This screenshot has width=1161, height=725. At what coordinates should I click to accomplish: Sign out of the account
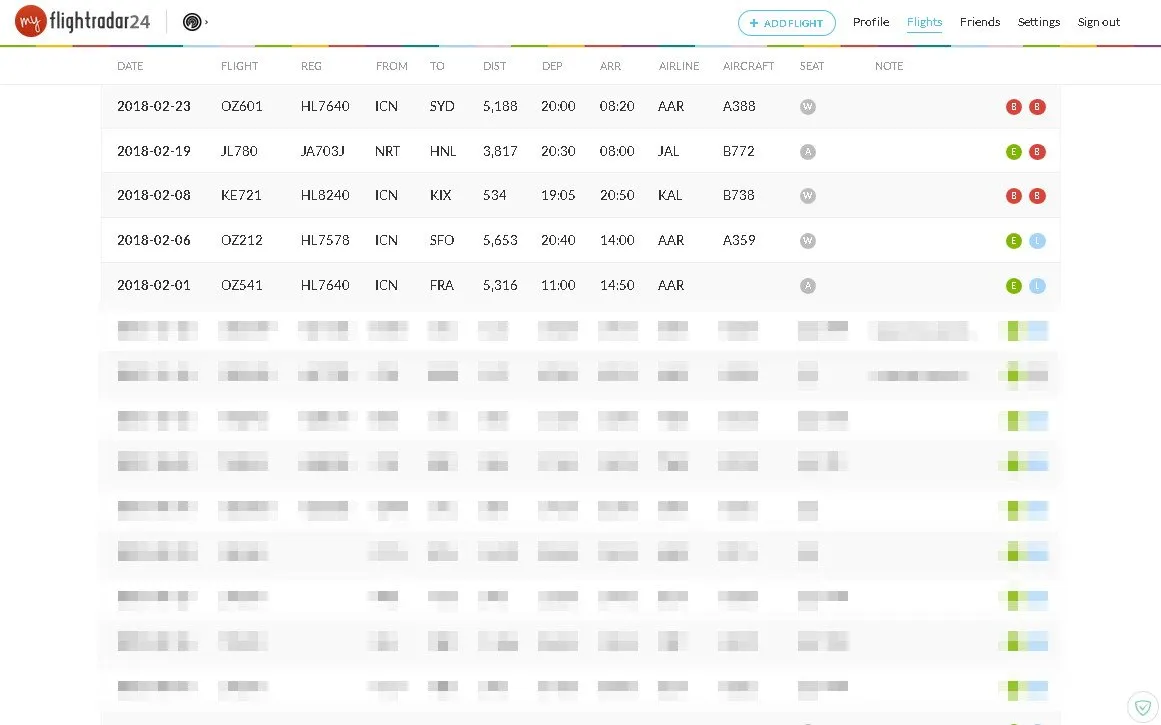tap(1099, 22)
